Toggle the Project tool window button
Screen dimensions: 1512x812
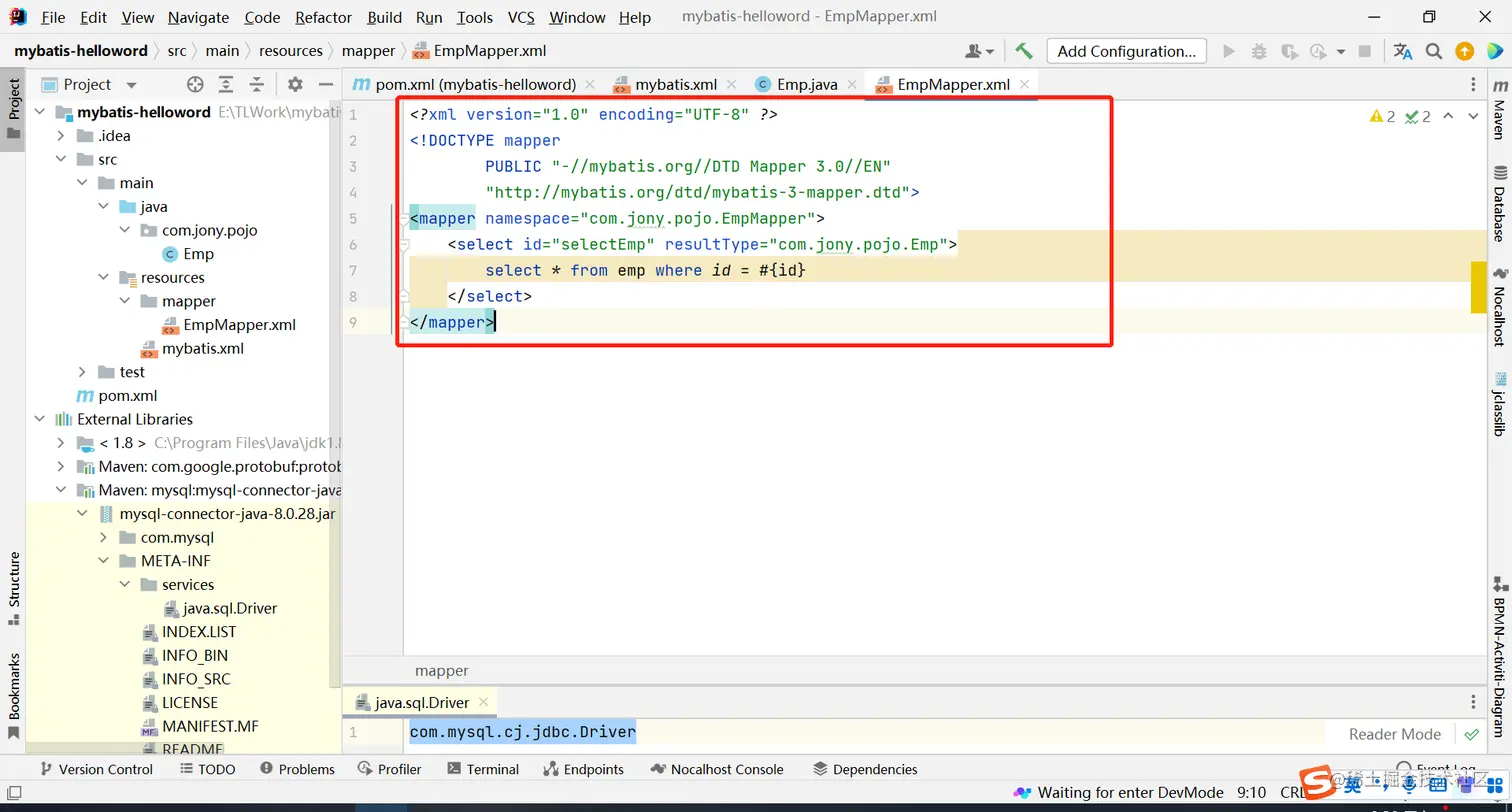pos(14,108)
